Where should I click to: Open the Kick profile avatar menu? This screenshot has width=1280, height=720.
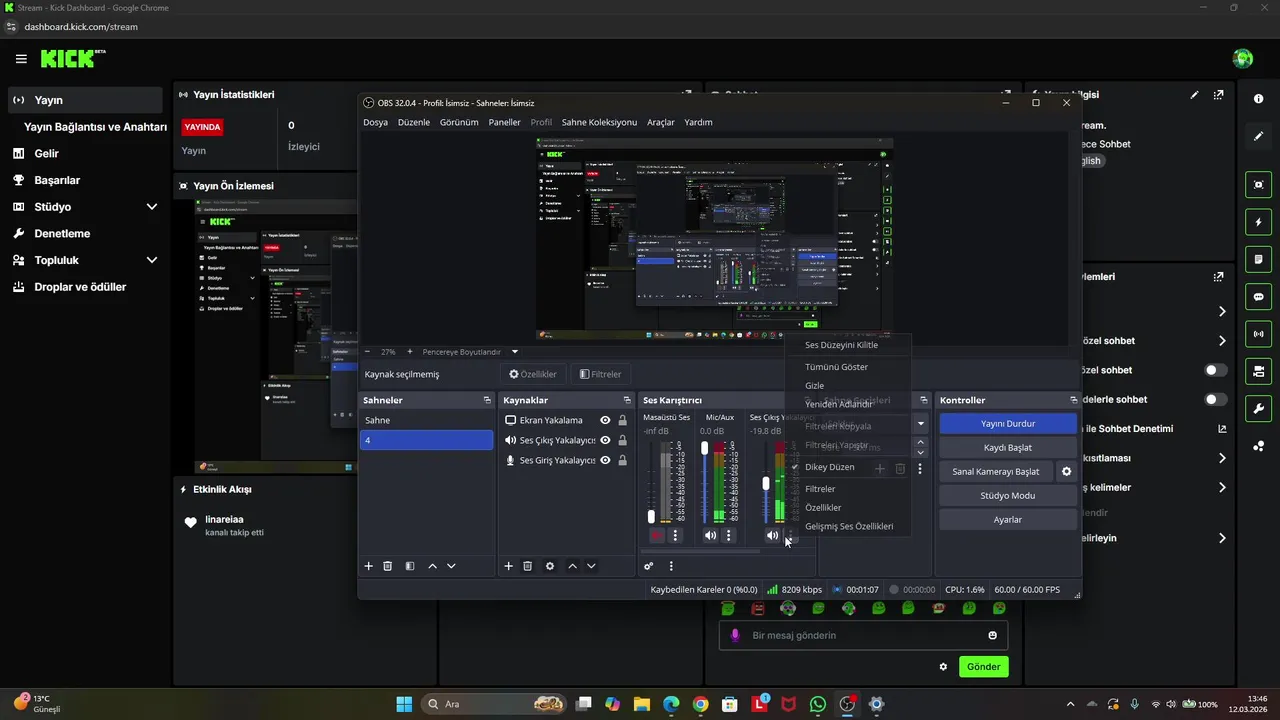click(x=1243, y=59)
